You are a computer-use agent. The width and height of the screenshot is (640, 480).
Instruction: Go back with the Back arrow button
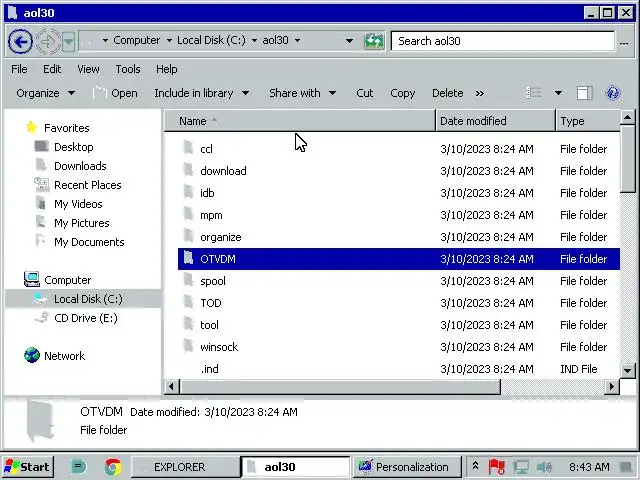(20, 41)
